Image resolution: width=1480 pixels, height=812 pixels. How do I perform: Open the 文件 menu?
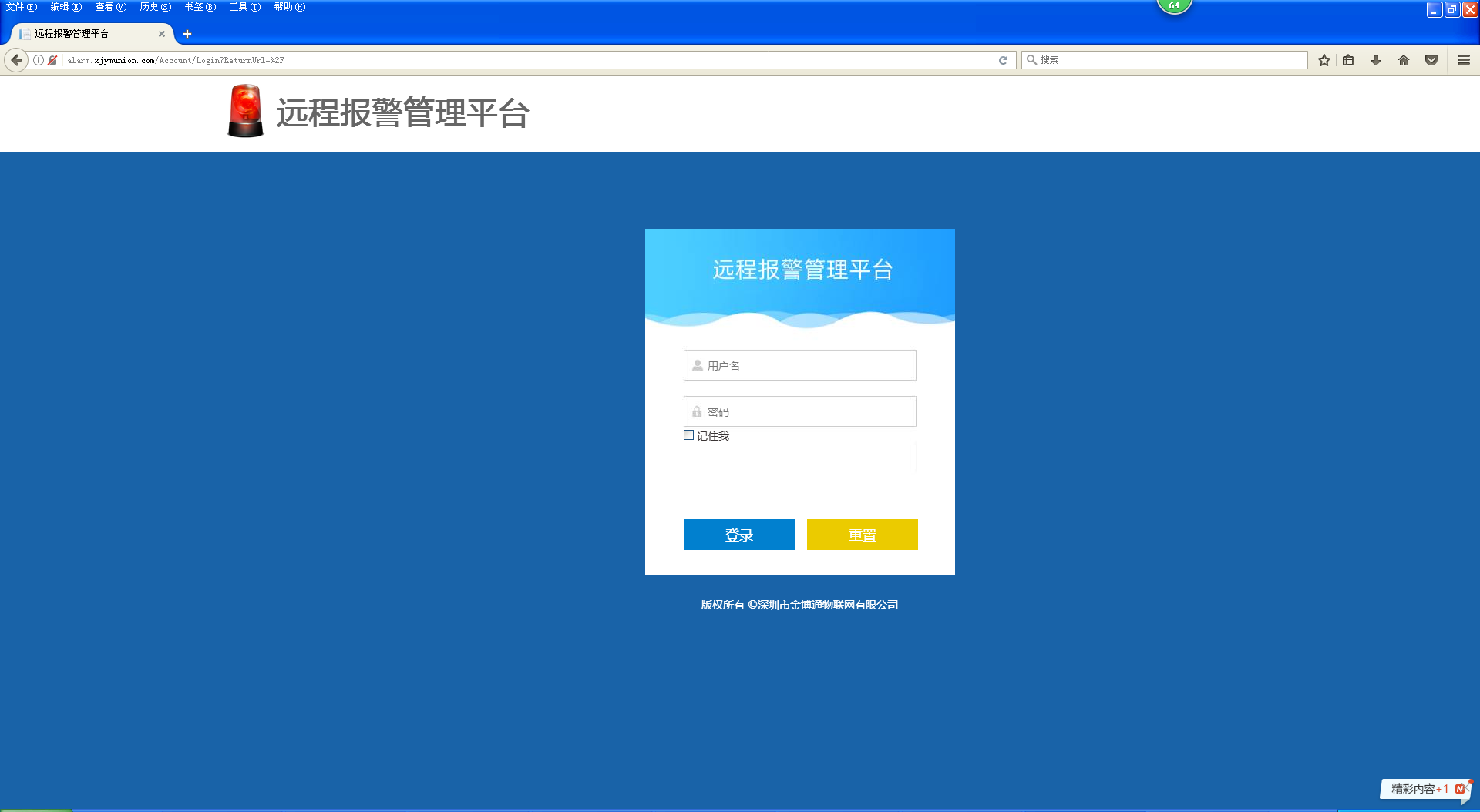click(21, 7)
